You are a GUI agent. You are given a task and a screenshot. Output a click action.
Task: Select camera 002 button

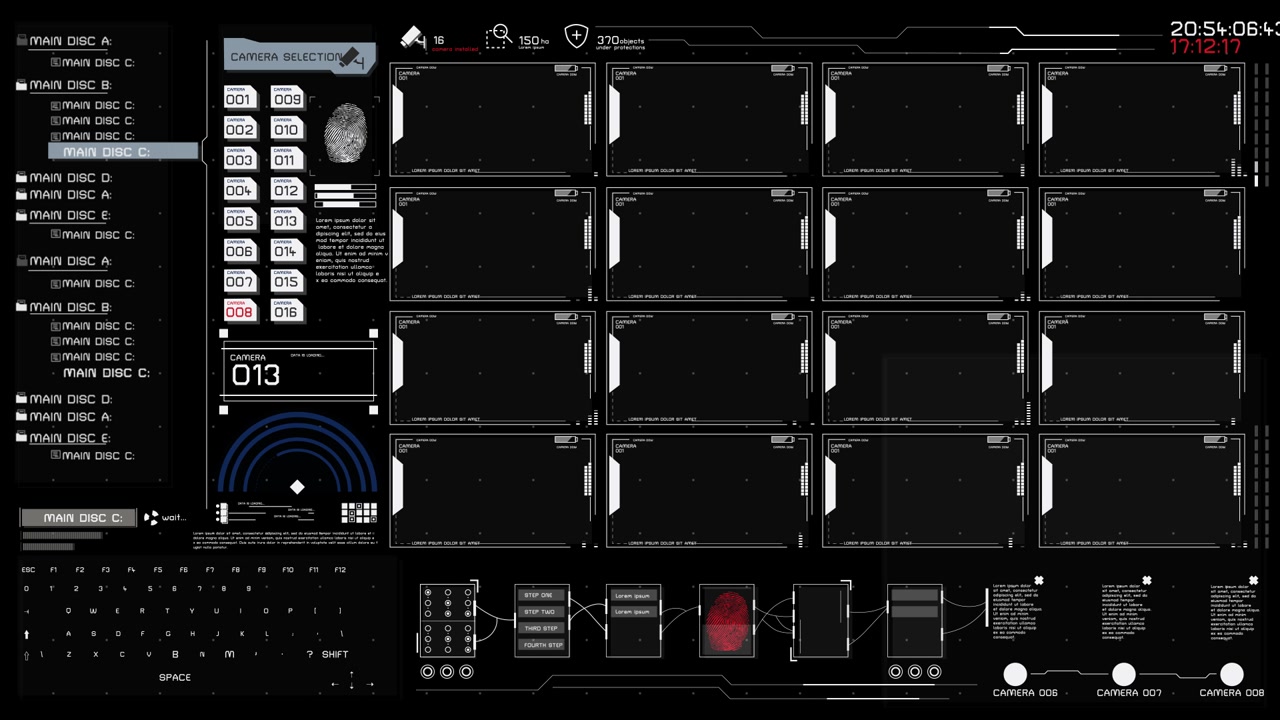[x=240, y=128]
